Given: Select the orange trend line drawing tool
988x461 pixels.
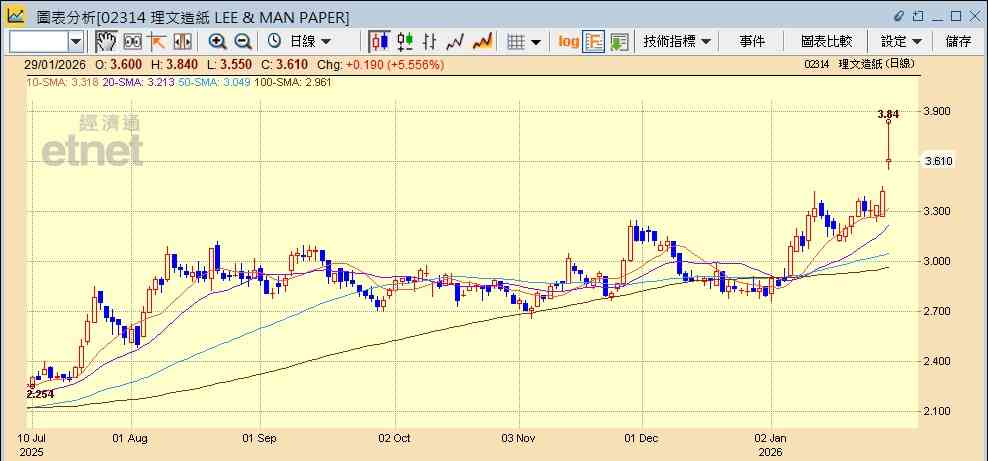Looking at the screenshot, I should [x=156, y=42].
